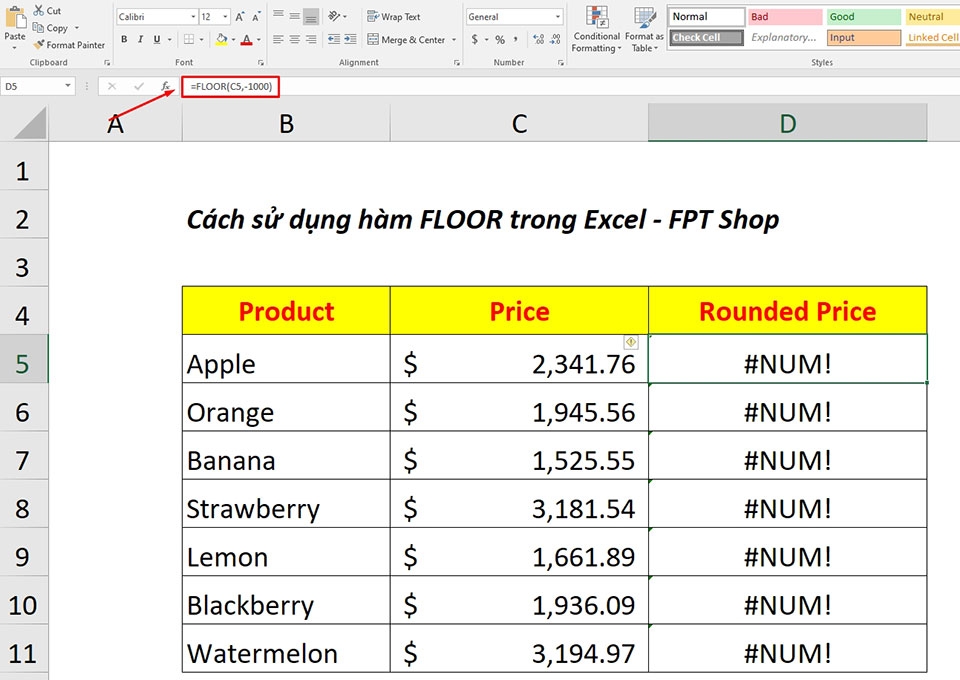Apply the Good cell style
Image resolution: width=960 pixels, height=680 pixels.
[862, 16]
